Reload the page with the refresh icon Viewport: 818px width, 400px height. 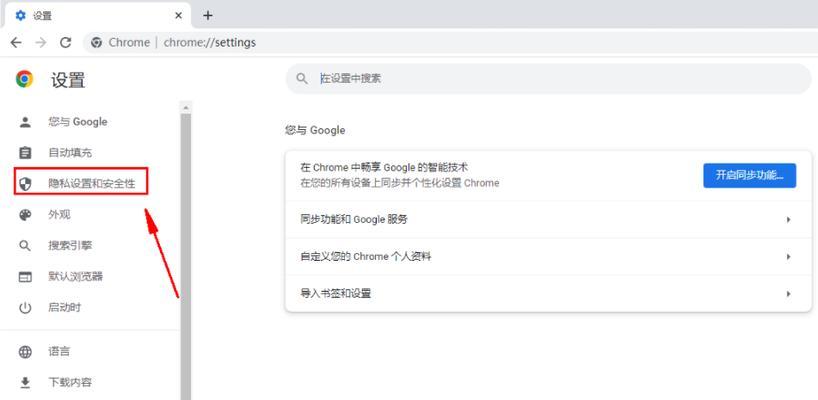65,43
